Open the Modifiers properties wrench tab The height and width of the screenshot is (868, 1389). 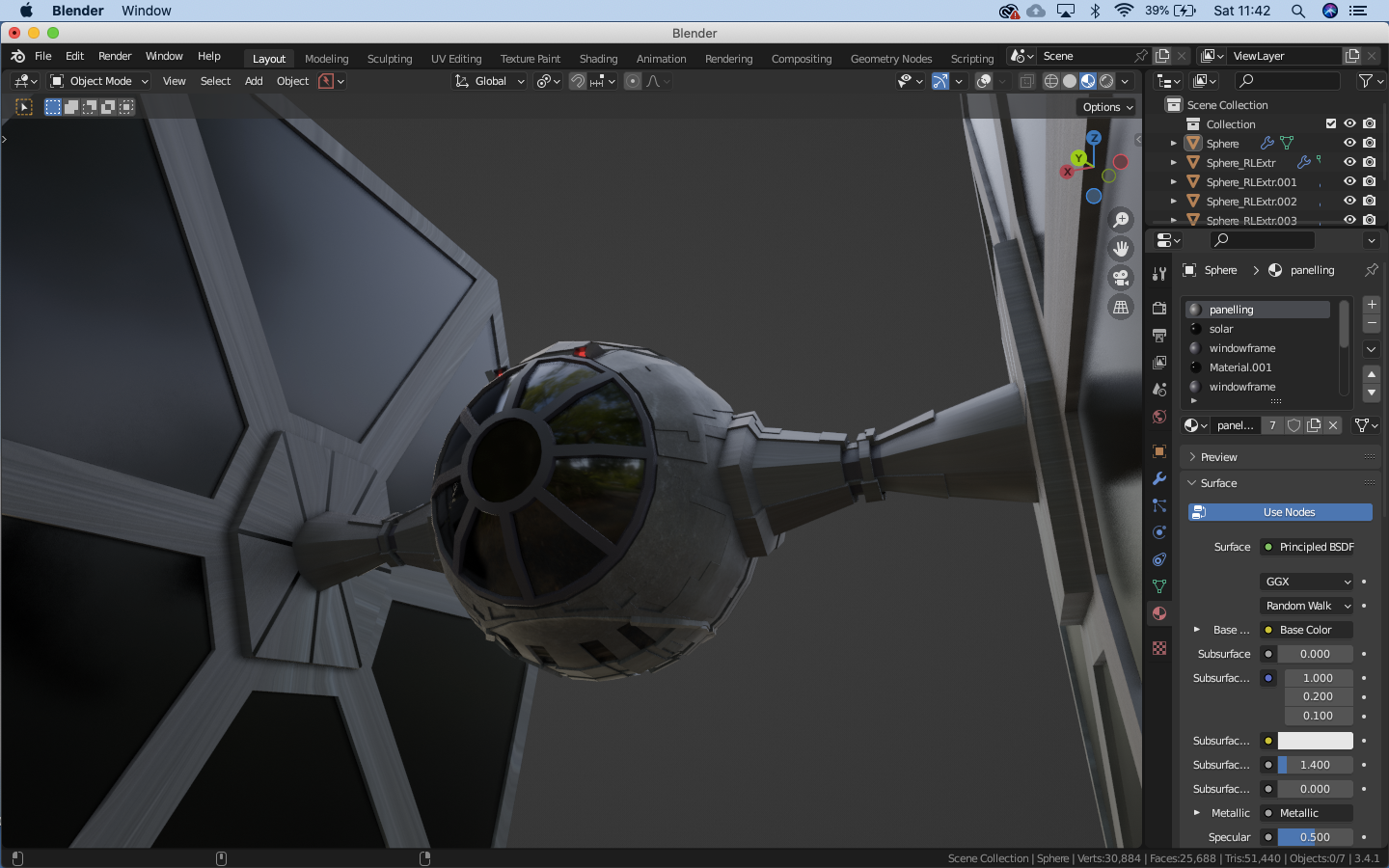(x=1159, y=478)
